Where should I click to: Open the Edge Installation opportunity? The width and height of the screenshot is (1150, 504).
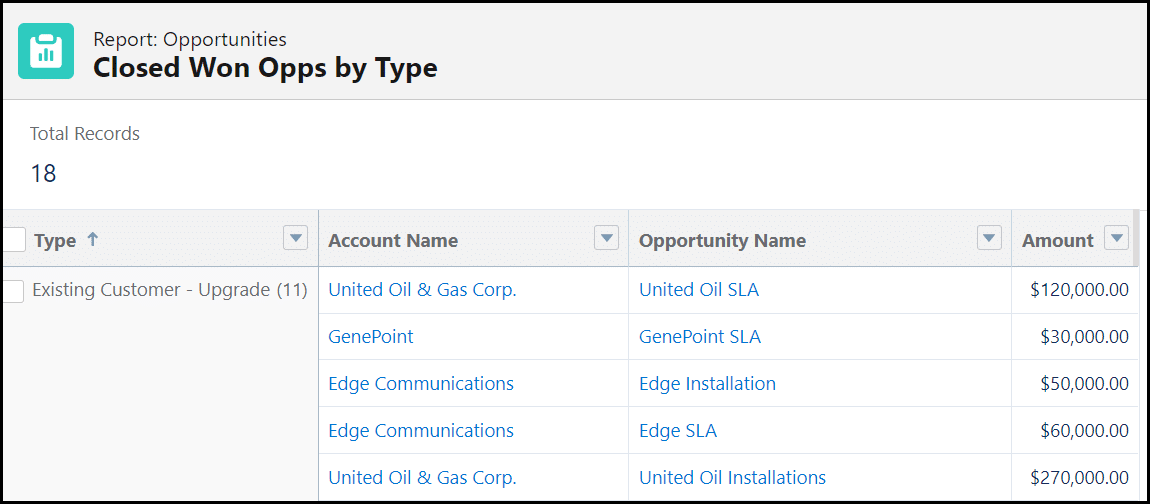(x=707, y=384)
